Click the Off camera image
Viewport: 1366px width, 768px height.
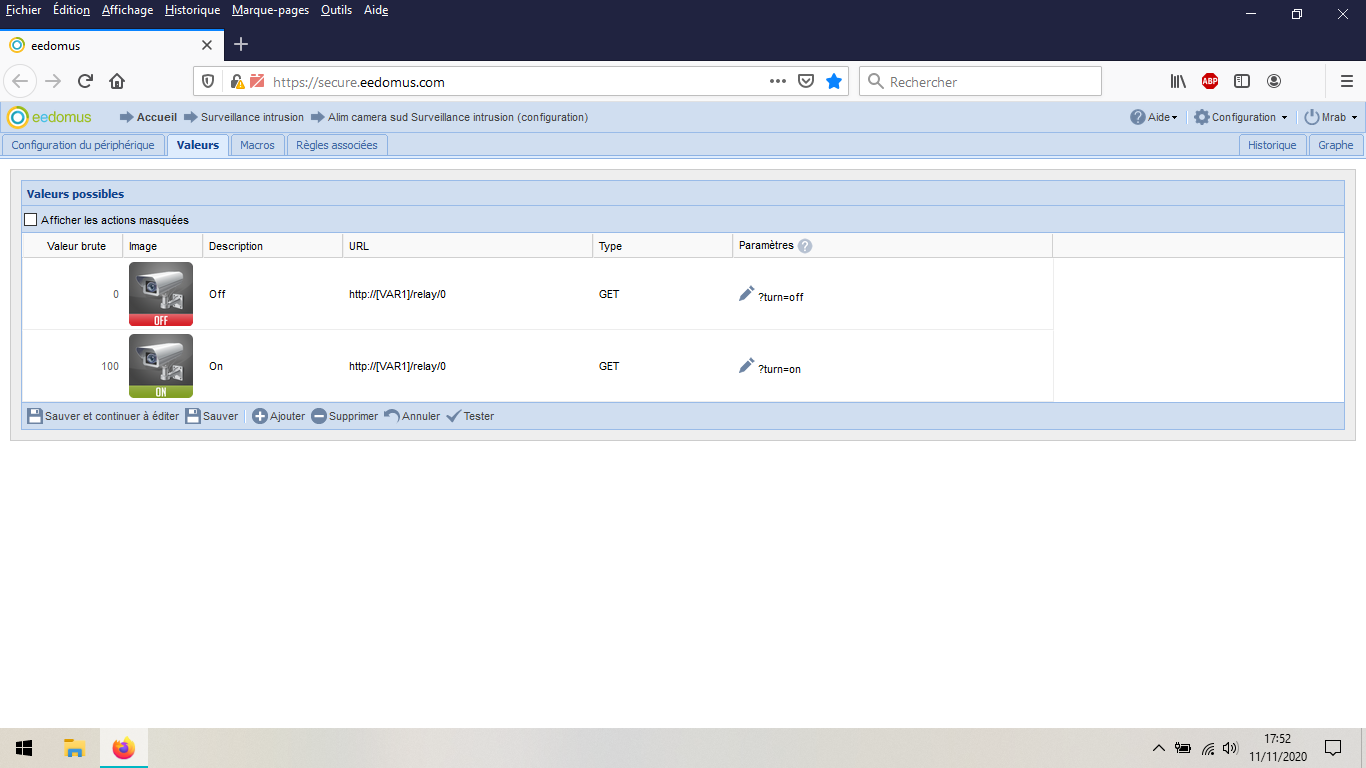pos(161,294)
